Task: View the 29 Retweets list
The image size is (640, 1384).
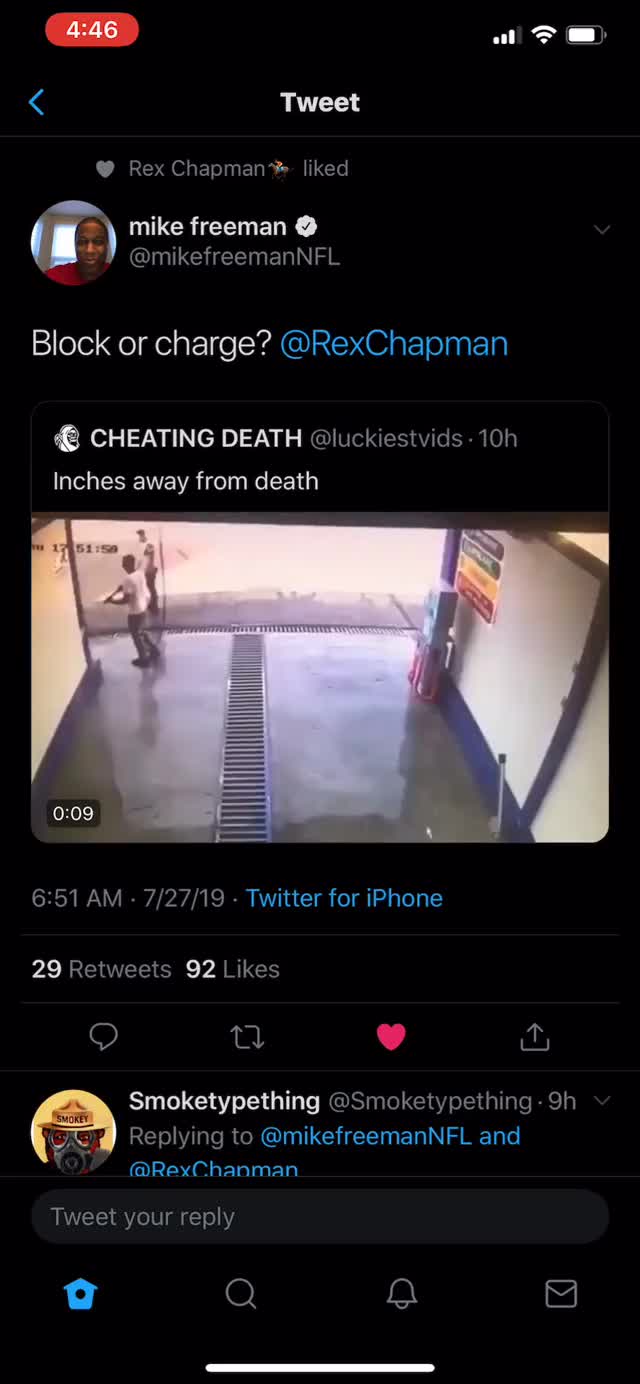Action: [101, 969]
